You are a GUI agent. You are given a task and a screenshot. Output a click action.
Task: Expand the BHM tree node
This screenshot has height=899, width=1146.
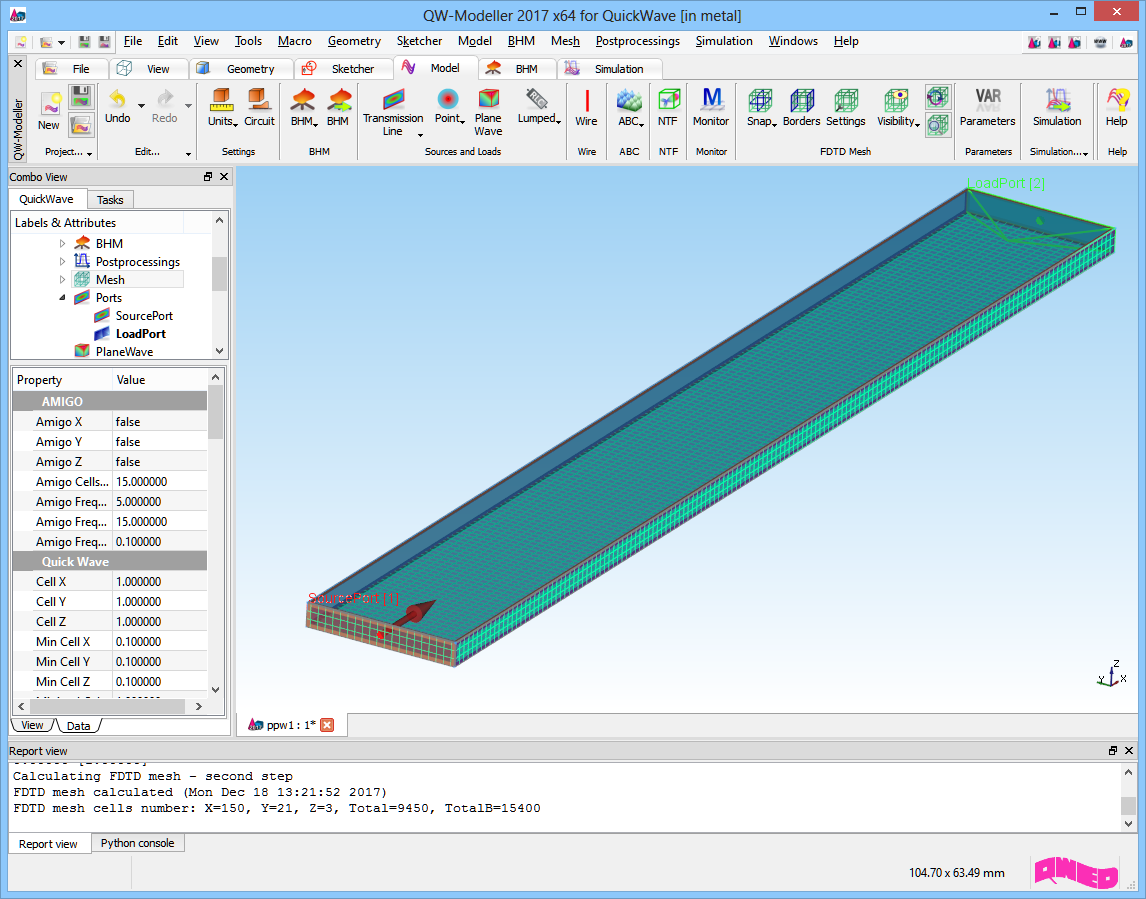point(62,243)
